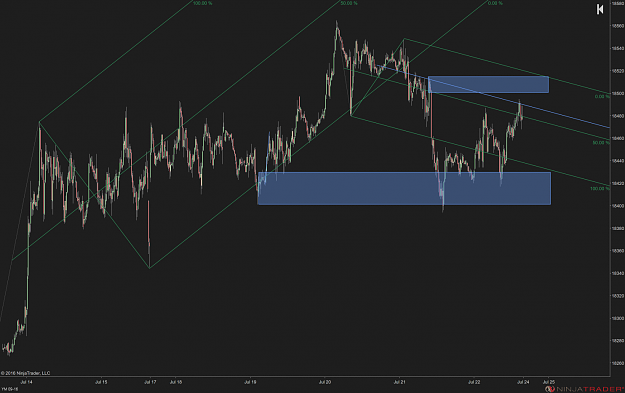
Task: Click the 18360 price axis label
Action: pos(618,251)
